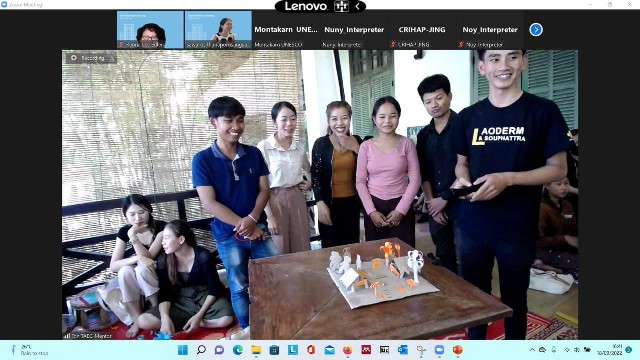
Task: Open File Explorer from the taskbar
Action: (256, 350)
